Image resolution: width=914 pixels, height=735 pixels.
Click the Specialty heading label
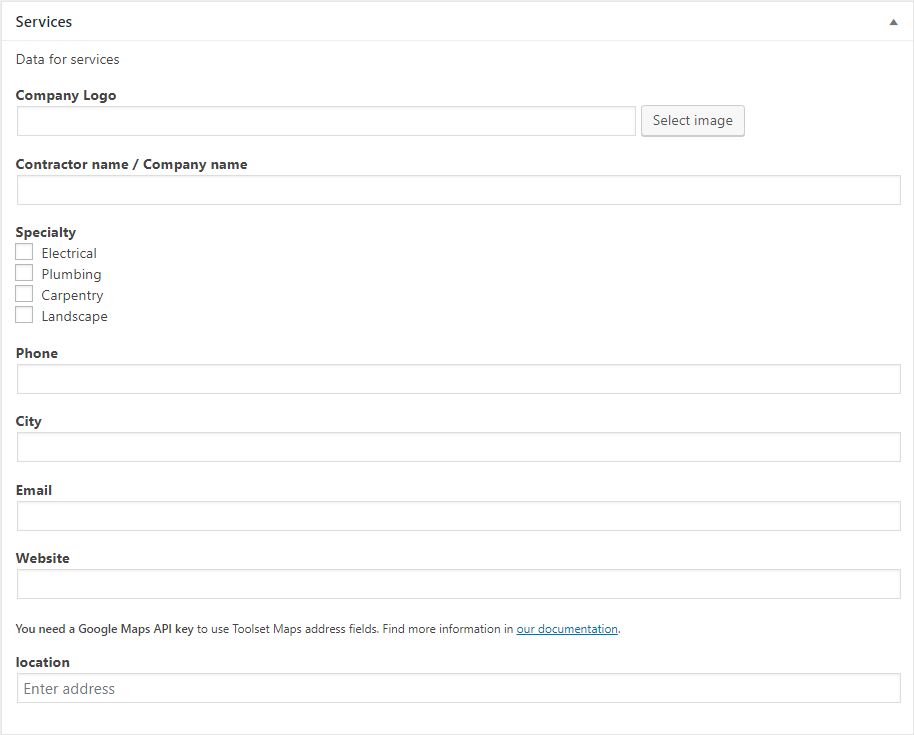pos(46,232)
